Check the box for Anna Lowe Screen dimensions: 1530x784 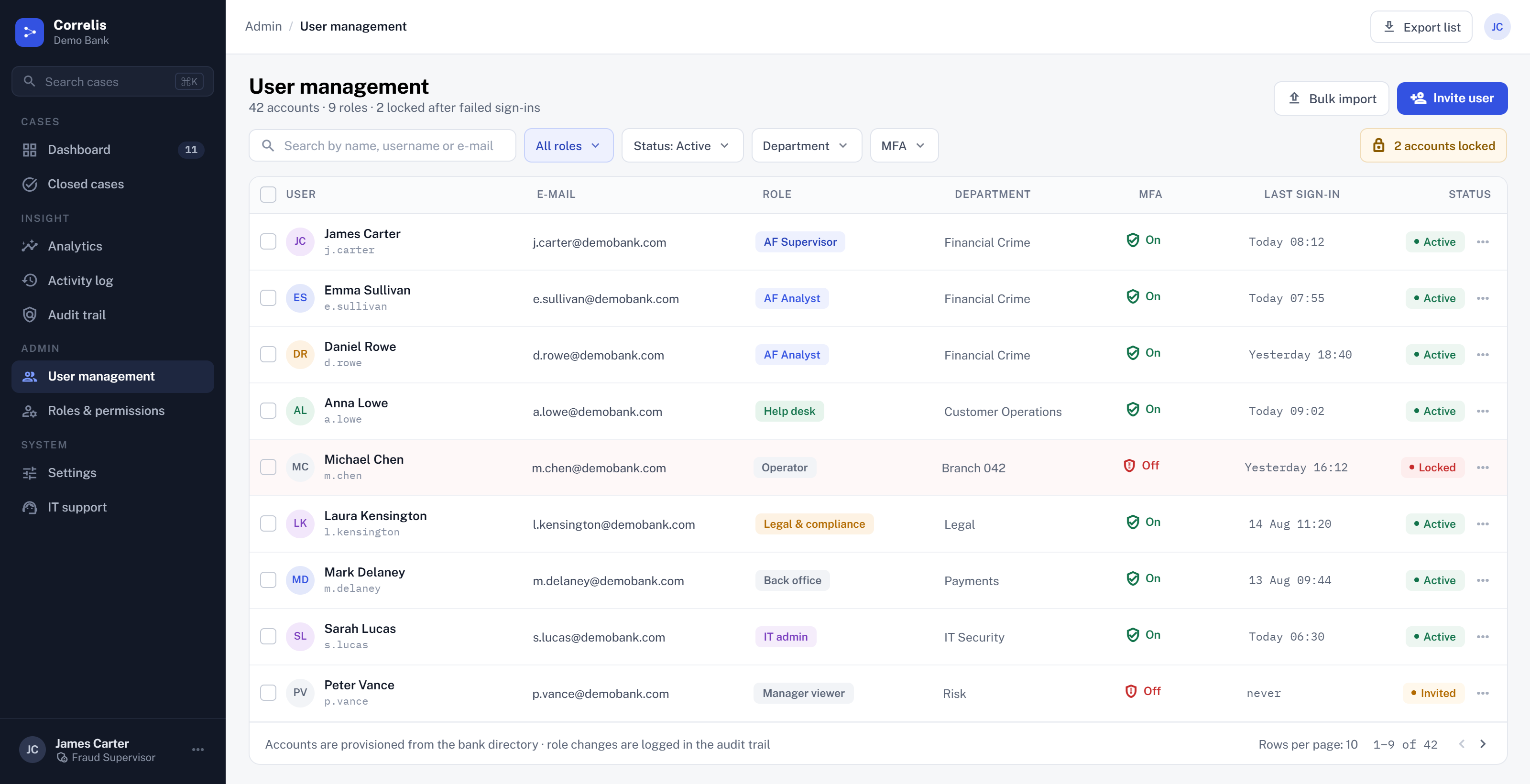click(x=268, y=411)
